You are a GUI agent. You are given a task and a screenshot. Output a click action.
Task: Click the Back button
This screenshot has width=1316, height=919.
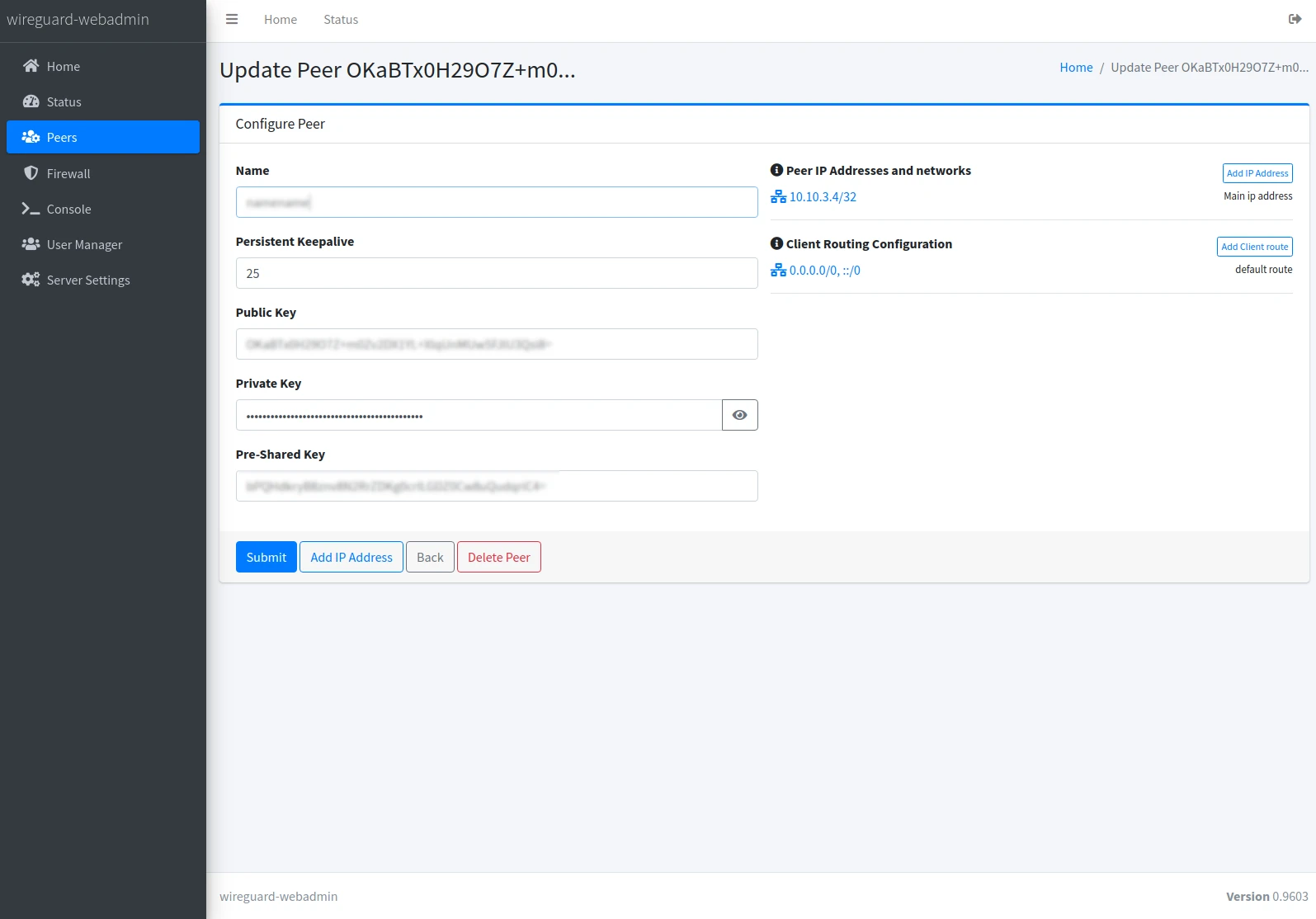(x=430, y=557)
